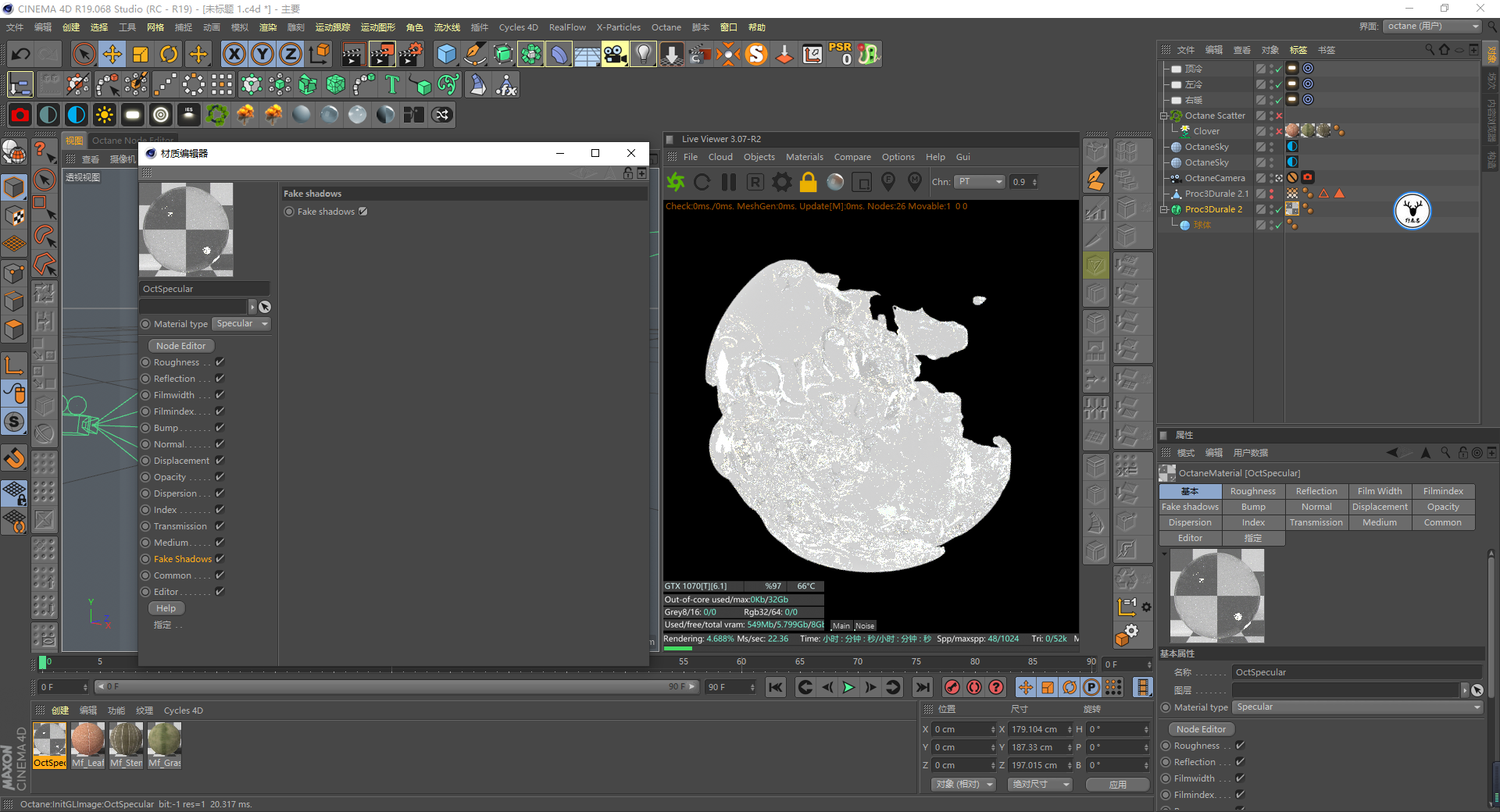Open the absolute size mode dropdown
This screenshot has height=812, width=1500.
[x=1040, y=784]
